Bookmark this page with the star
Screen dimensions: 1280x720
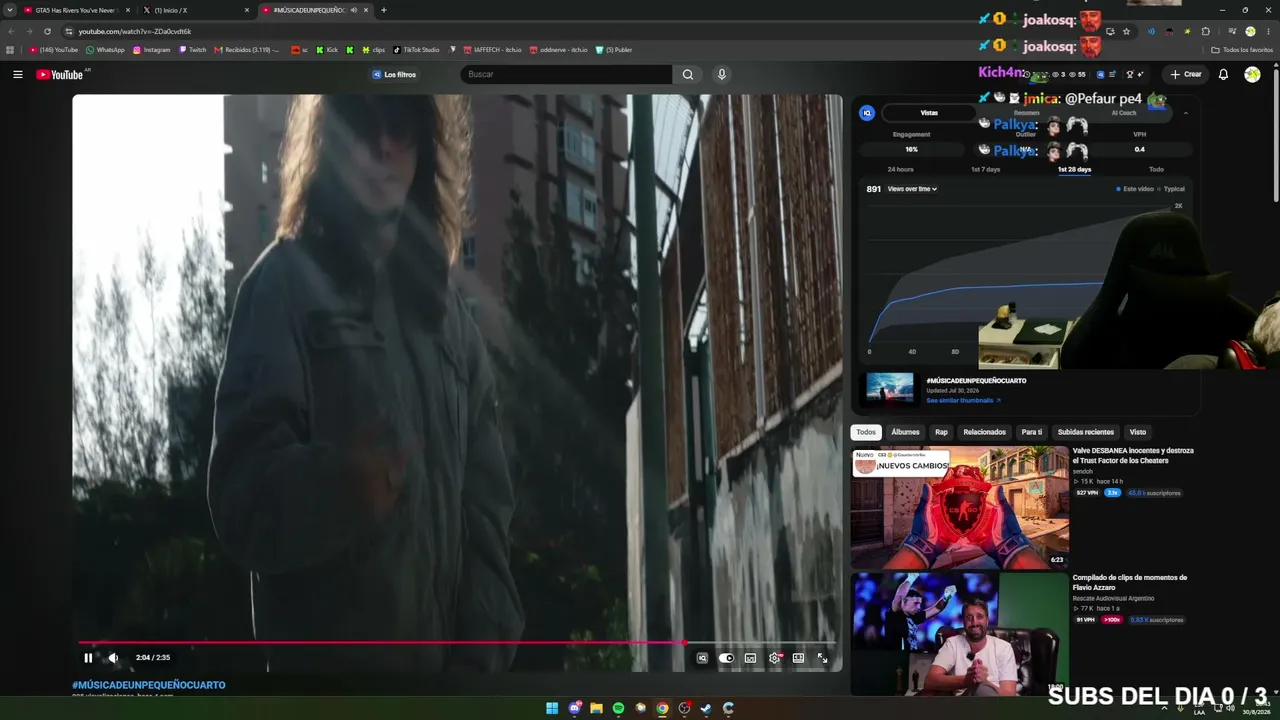click(x=1126, y=31)
